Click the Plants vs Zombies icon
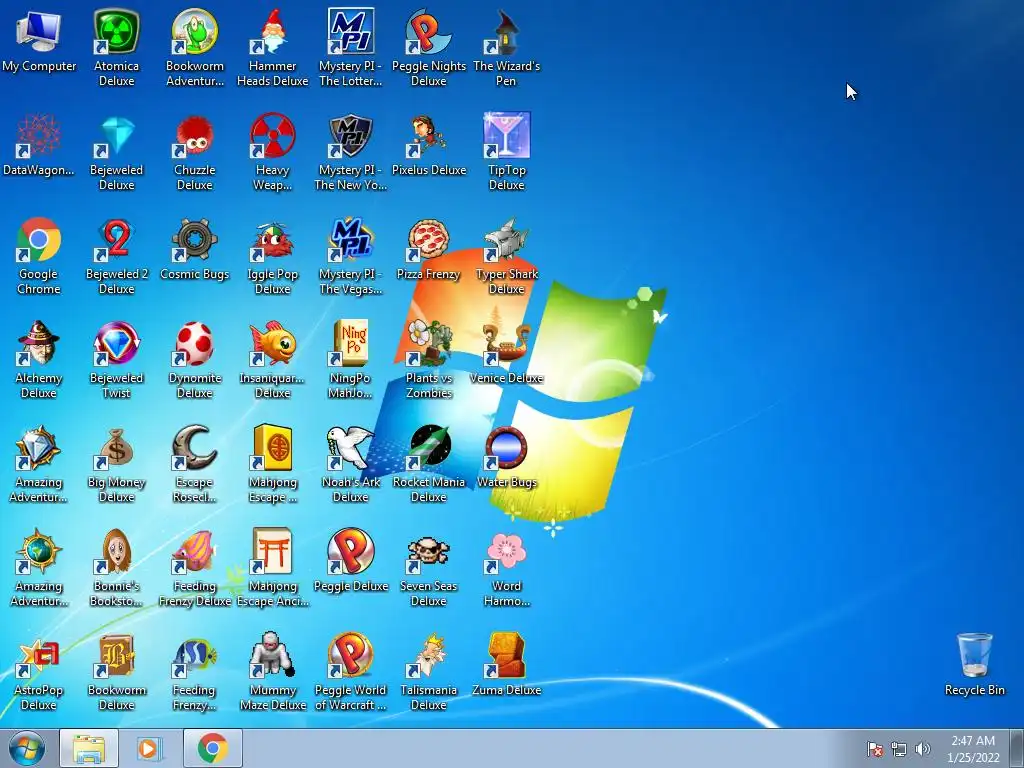1024x768 pixels. pos(428,343)
